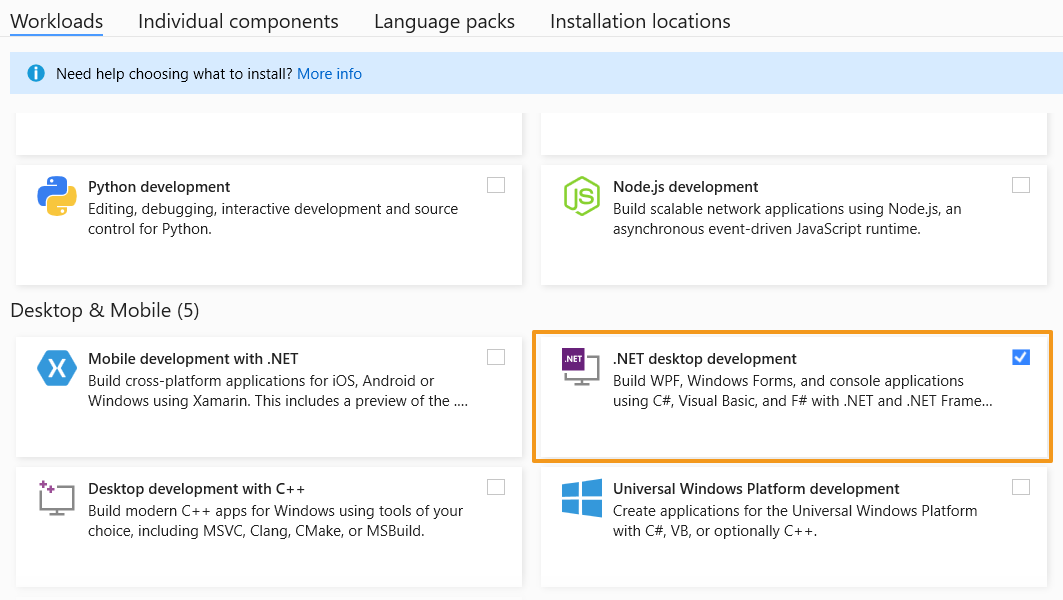Select the Node.js development title text
The image size is (1063, 600).
(685, 186)
